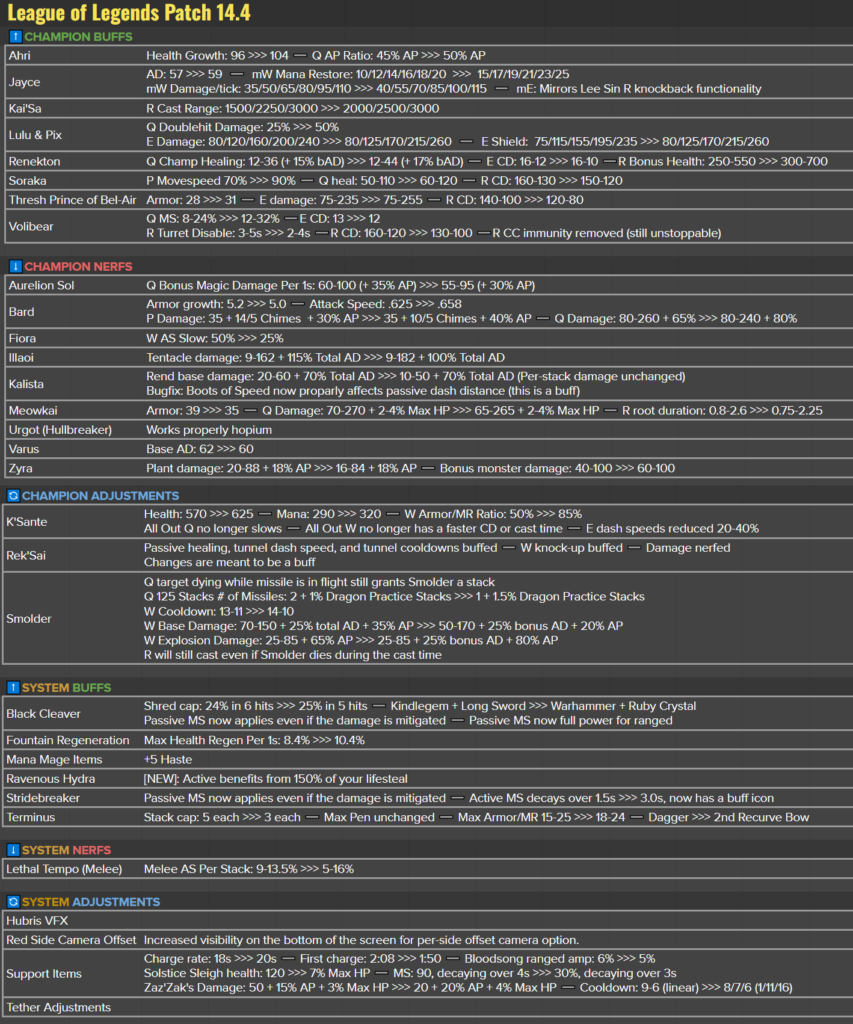The width and height of the screenshot is (853, 1024).
Task: Click the 'Mana Mage Items' row label
Action: coord(54,760)
